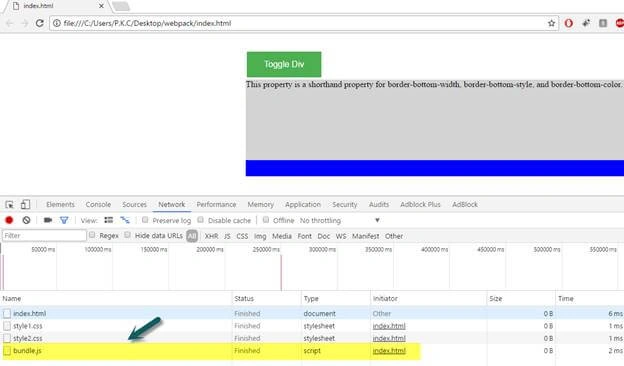Check the Offline checkbox
This screenshot has width=624, height=366.
point(266,220)
